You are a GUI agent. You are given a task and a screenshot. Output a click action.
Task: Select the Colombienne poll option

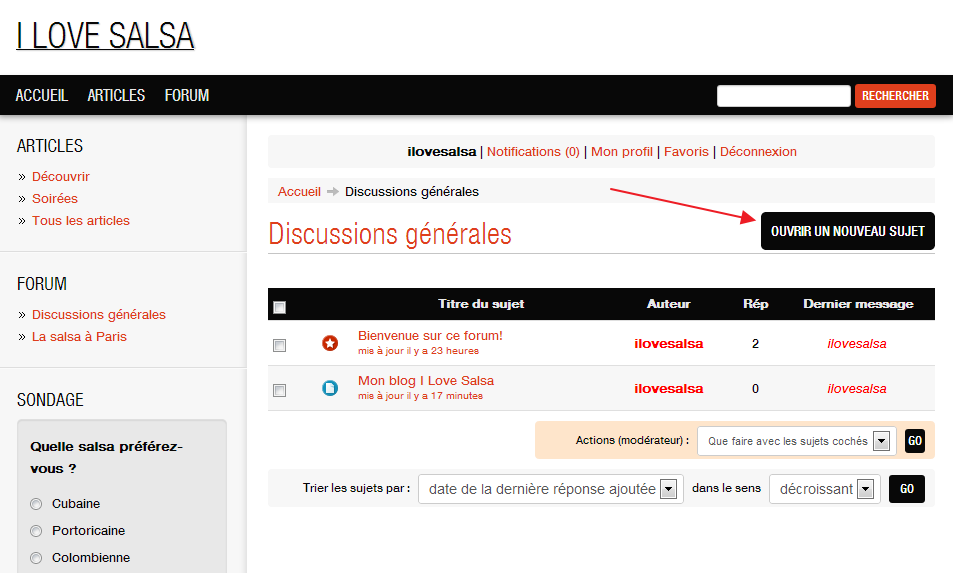[36, 558]
